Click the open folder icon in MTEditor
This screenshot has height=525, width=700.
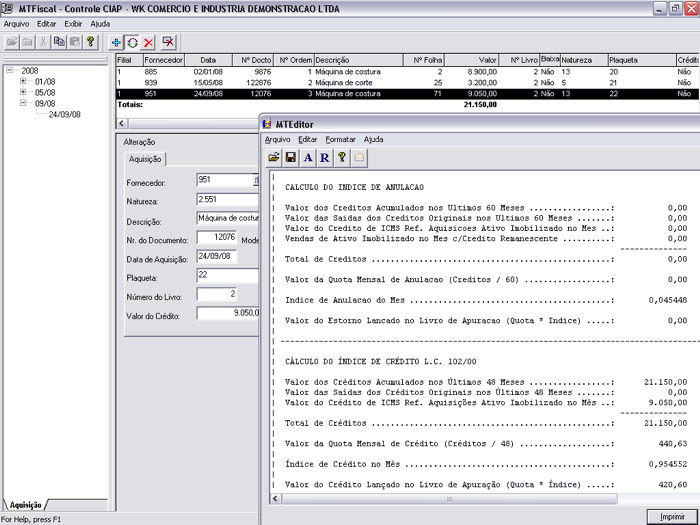click(274, 158)
